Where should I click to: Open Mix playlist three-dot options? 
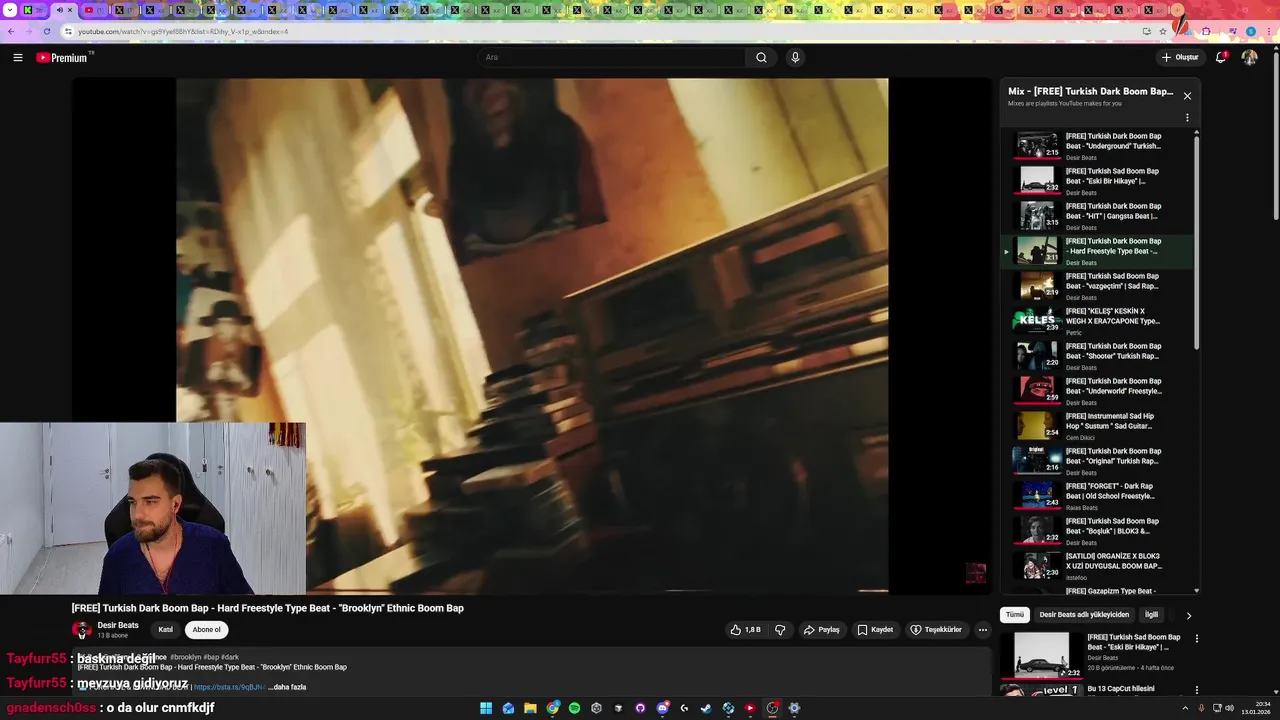pos(1187,117)
